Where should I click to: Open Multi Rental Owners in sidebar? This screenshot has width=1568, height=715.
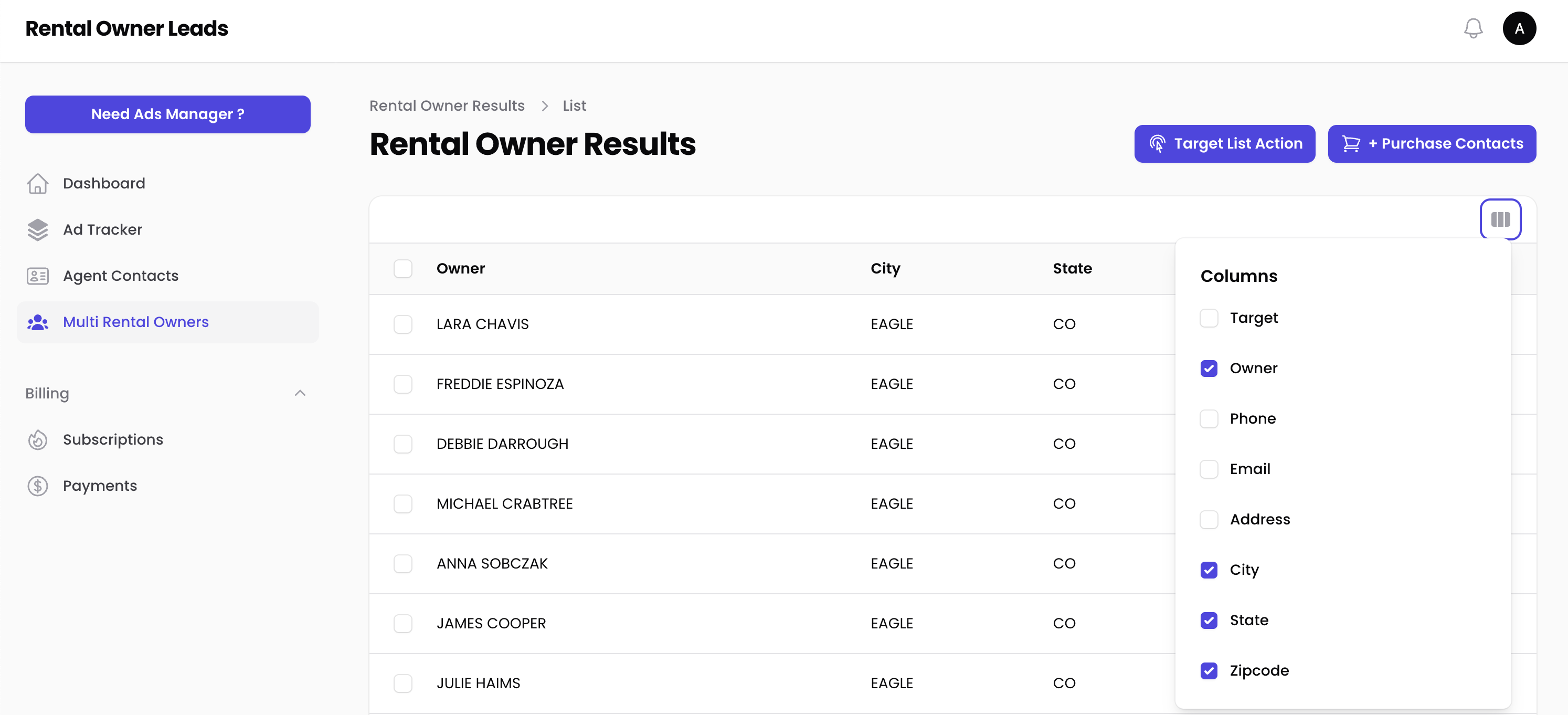pos(136,322)
